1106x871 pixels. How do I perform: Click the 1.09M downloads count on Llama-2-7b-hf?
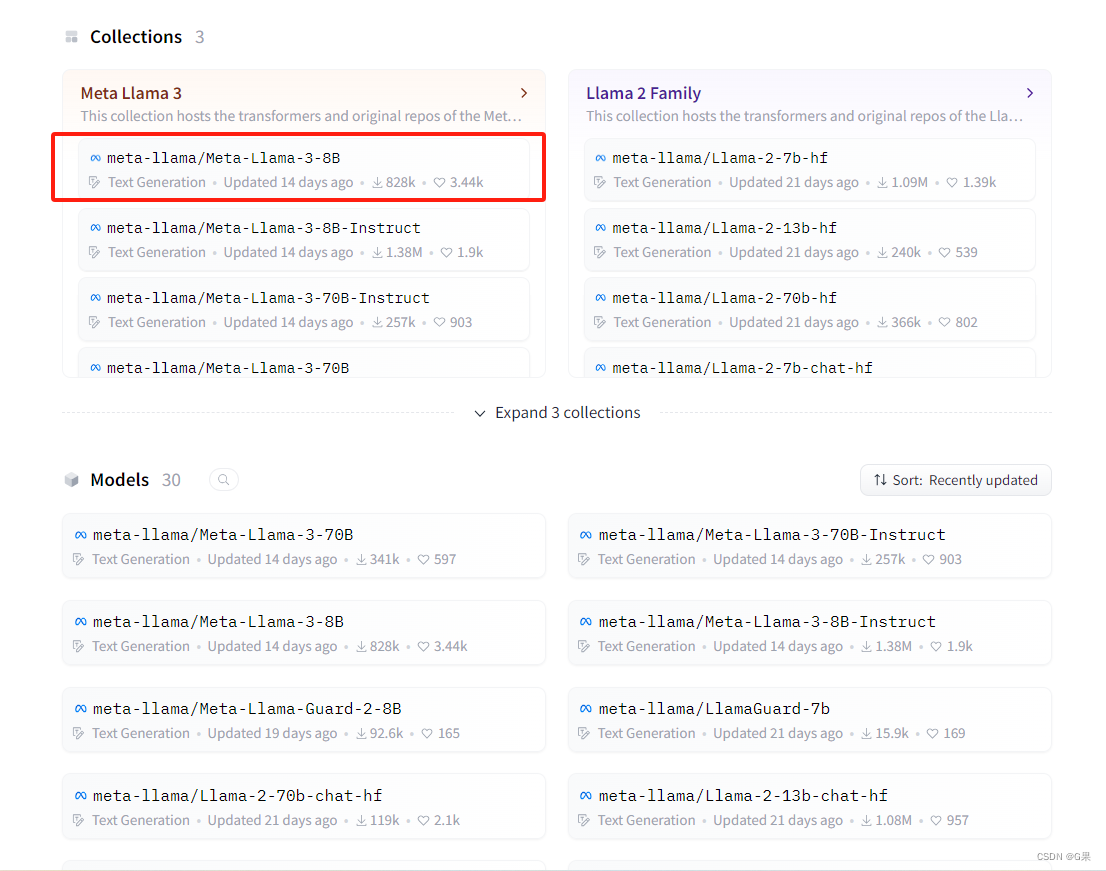tap(910, 183)
